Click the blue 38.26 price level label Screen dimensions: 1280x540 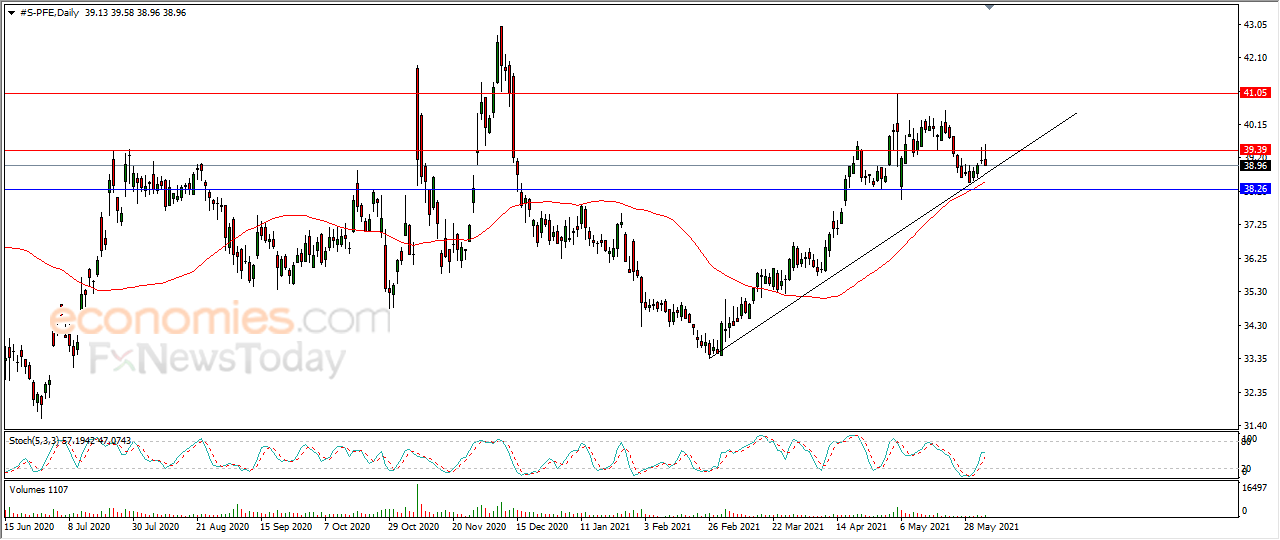(x=1255, y=189)
